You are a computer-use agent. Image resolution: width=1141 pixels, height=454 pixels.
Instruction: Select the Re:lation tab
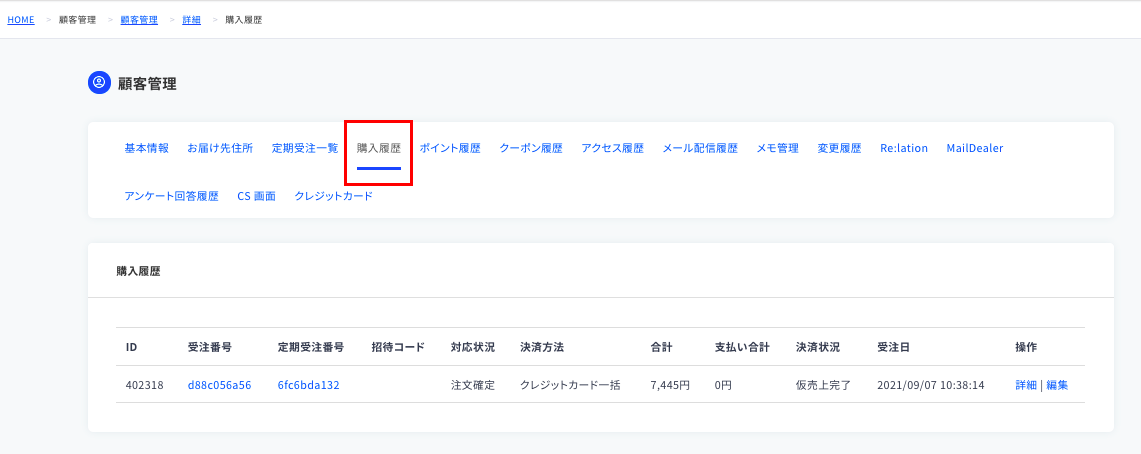tap(904, 148)
